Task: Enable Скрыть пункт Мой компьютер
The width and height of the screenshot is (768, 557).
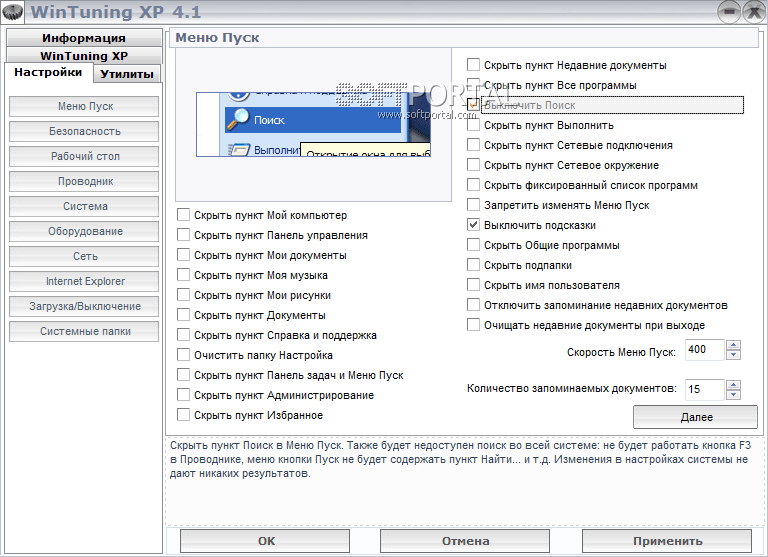Action: [x=183, y=215]
